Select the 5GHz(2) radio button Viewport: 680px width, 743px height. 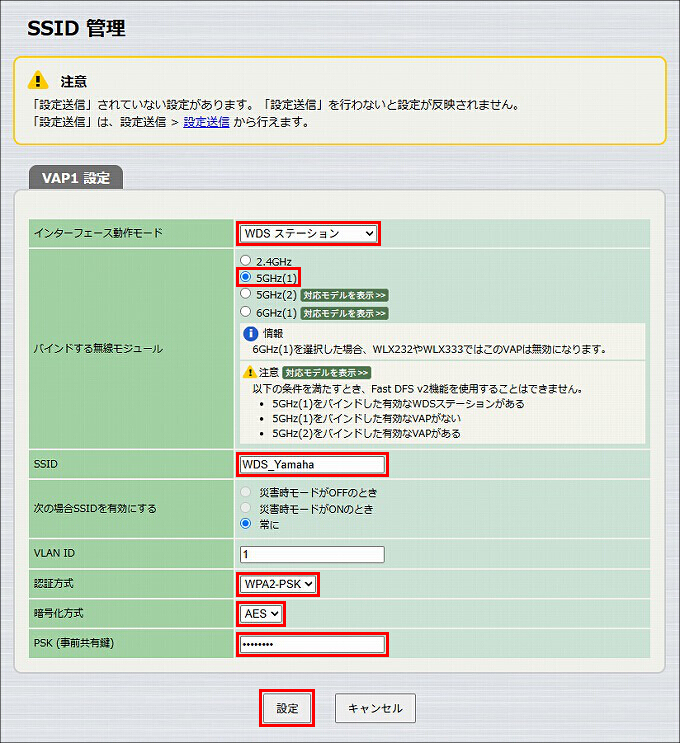click(x=245, y=294)
